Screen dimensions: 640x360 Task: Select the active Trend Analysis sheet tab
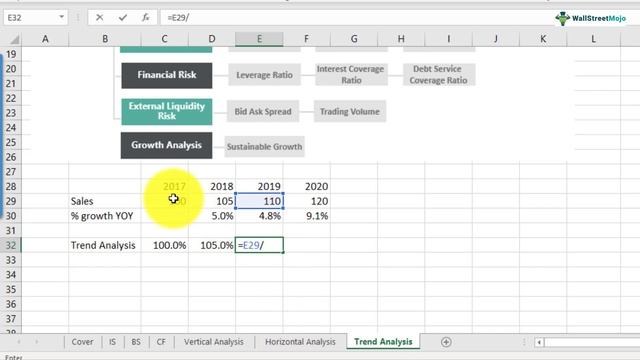click(383, 342)
